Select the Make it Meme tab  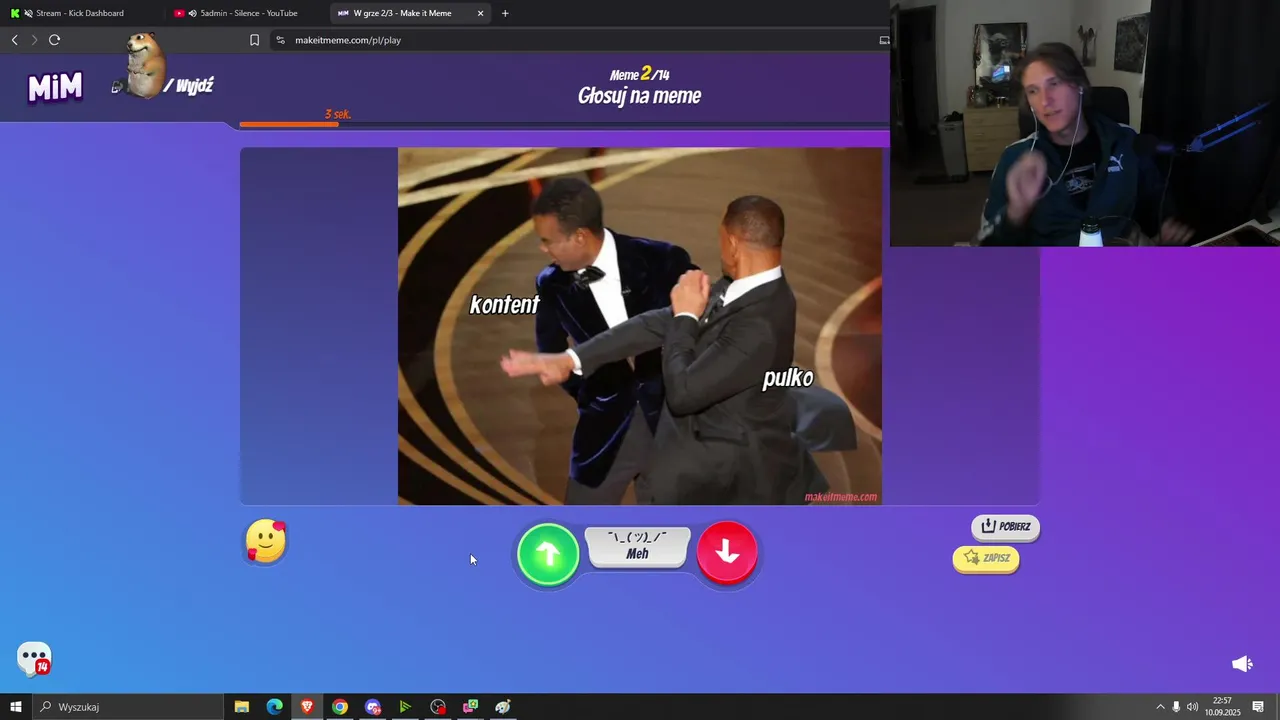click(x=402, y=13)
